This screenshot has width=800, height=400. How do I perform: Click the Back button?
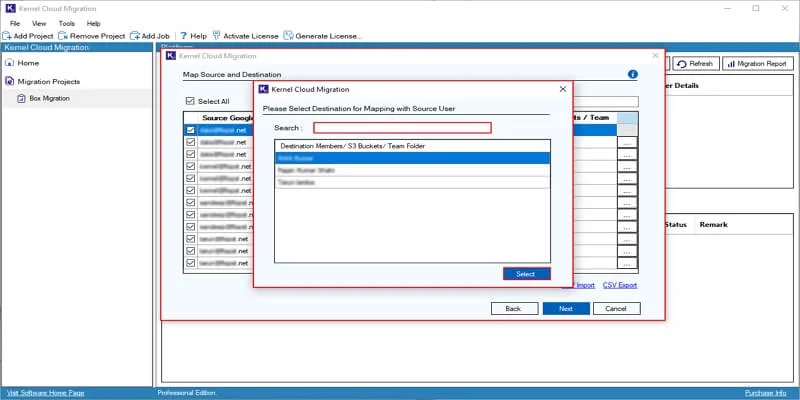pos(514,309)
